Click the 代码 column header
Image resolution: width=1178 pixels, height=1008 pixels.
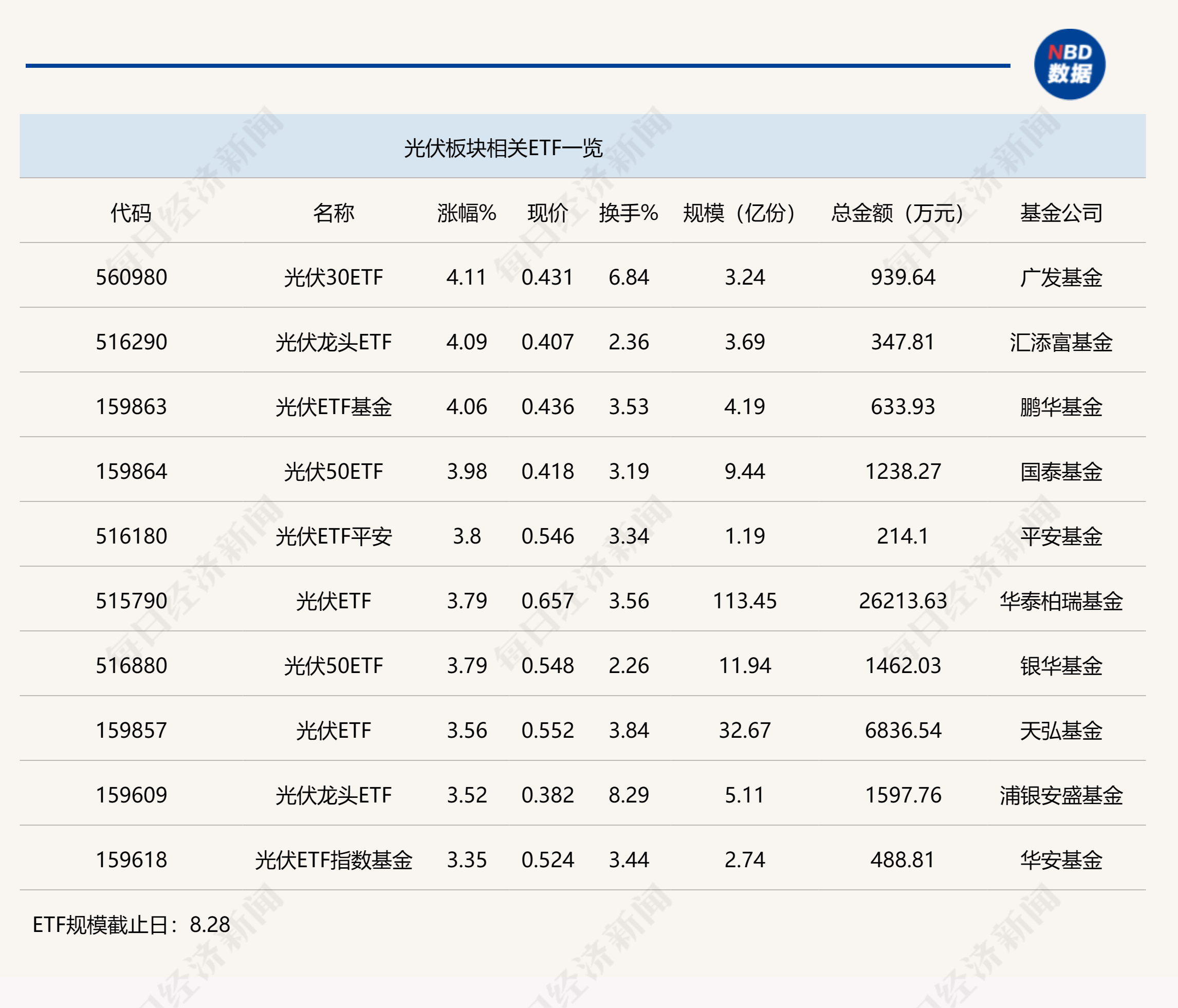(x=131, y=213)
